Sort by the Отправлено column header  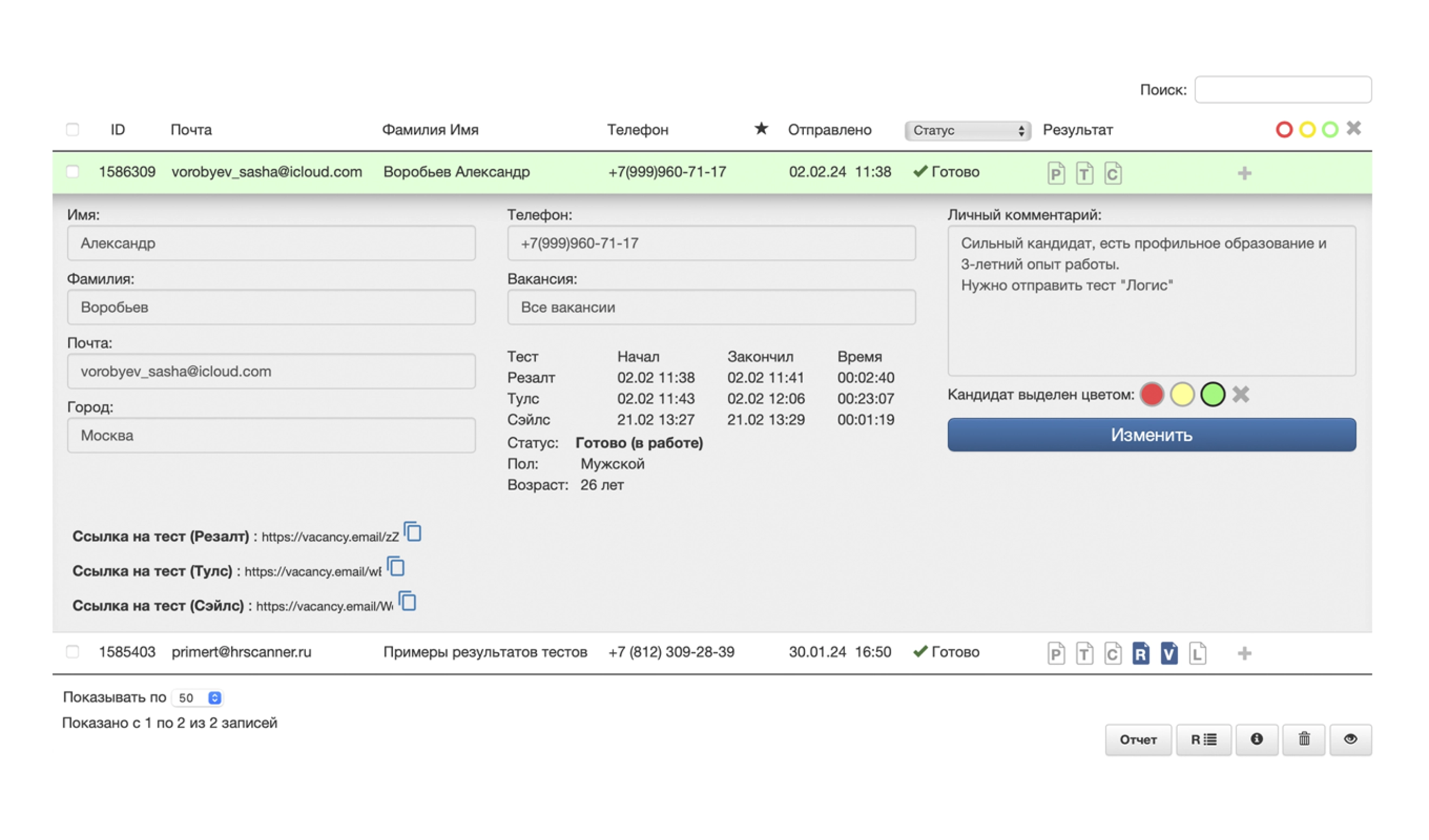(829, 130)
